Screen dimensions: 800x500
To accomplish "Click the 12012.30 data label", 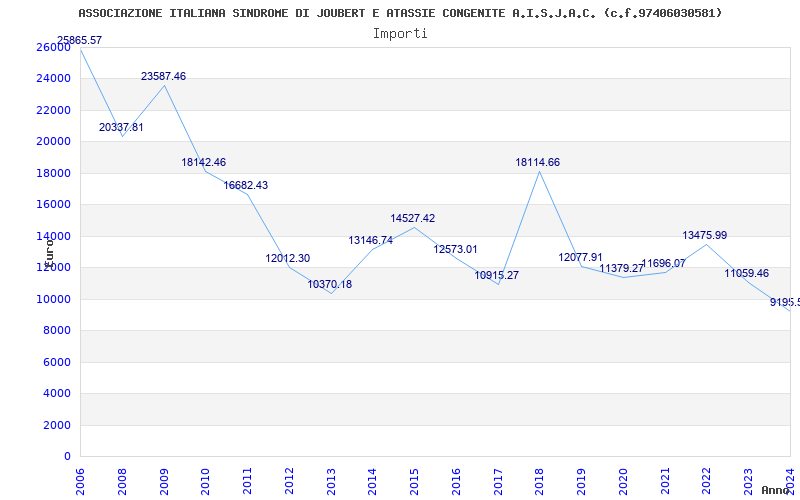I will point(287,259).
